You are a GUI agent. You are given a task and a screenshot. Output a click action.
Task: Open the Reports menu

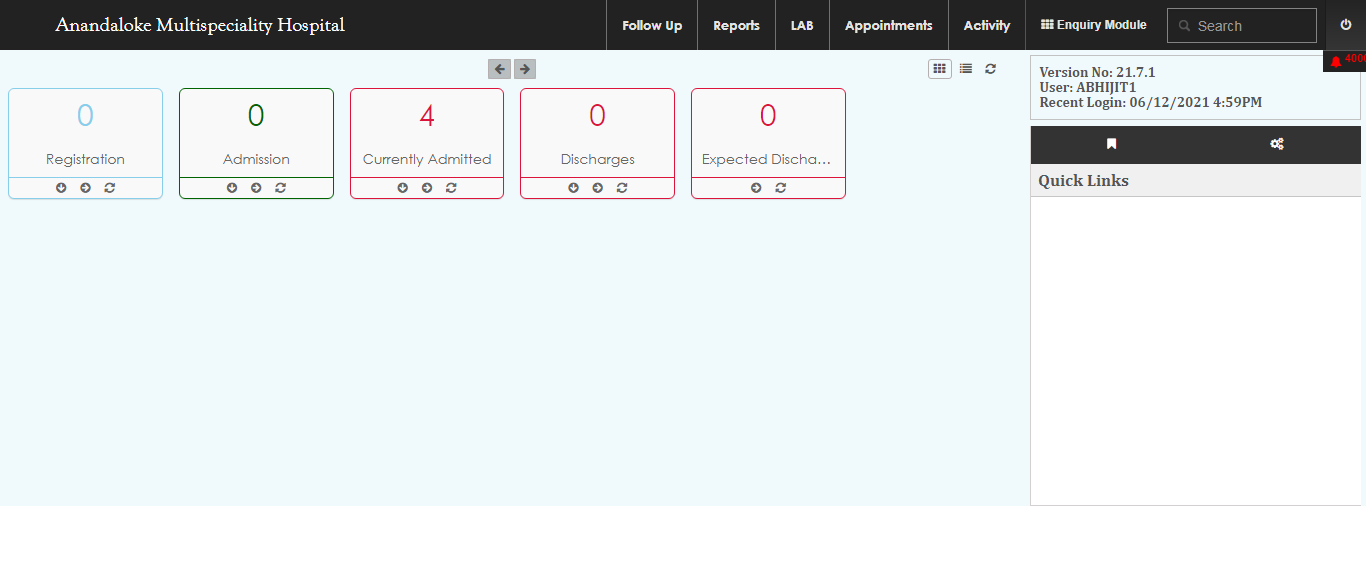[x=736, y=26]
